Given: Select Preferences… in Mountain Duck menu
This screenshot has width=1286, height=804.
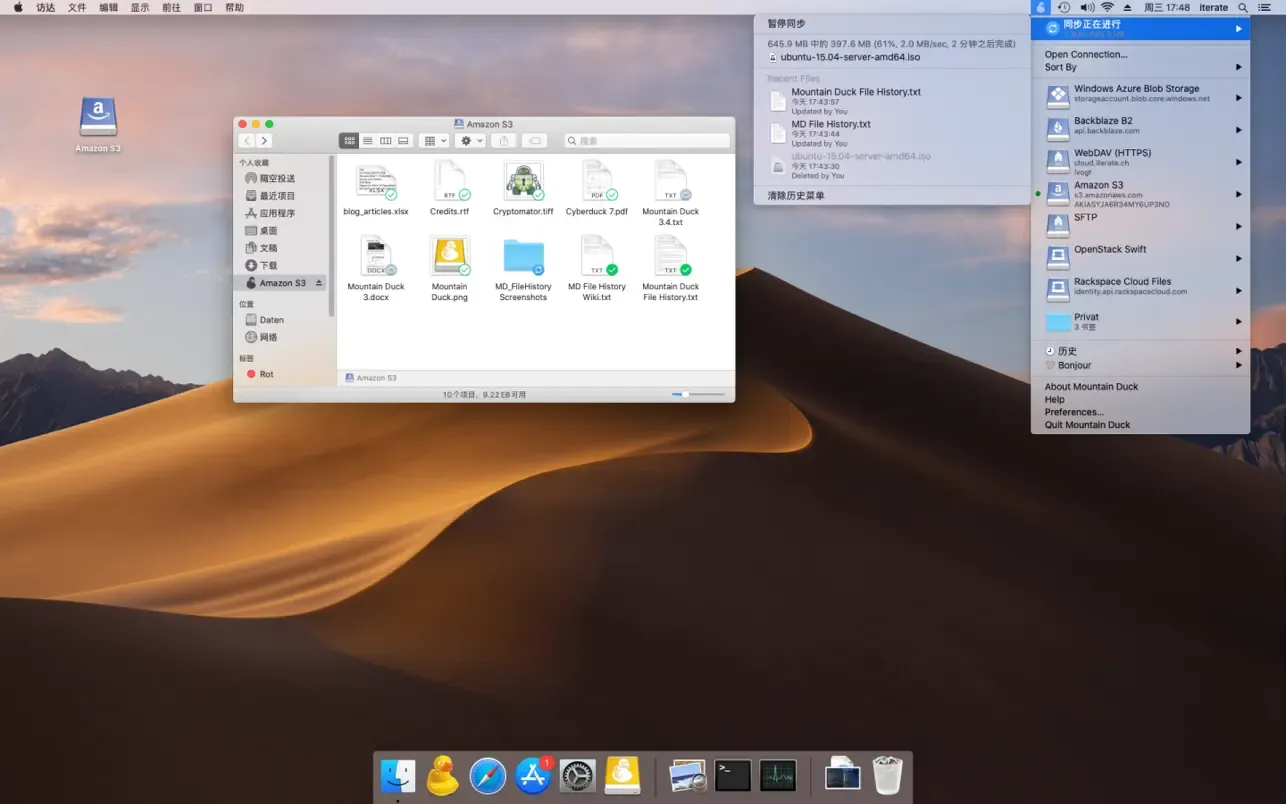Looking at the screenshot, I should [x=1074, y=412].
